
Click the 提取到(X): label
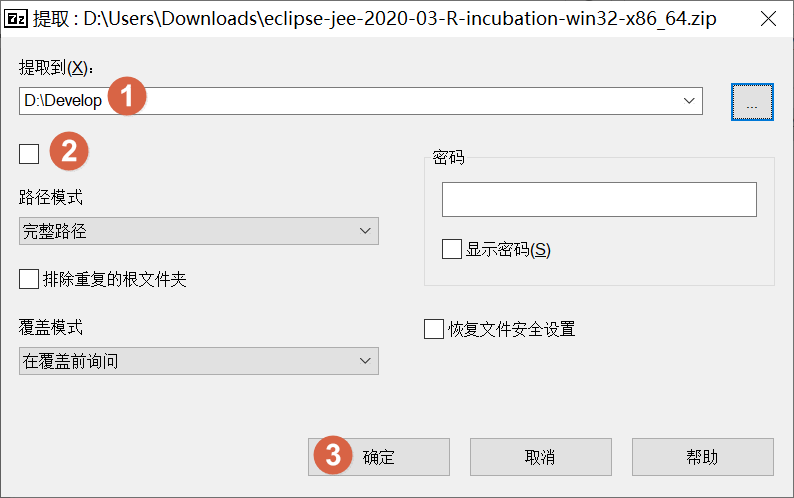55,67
